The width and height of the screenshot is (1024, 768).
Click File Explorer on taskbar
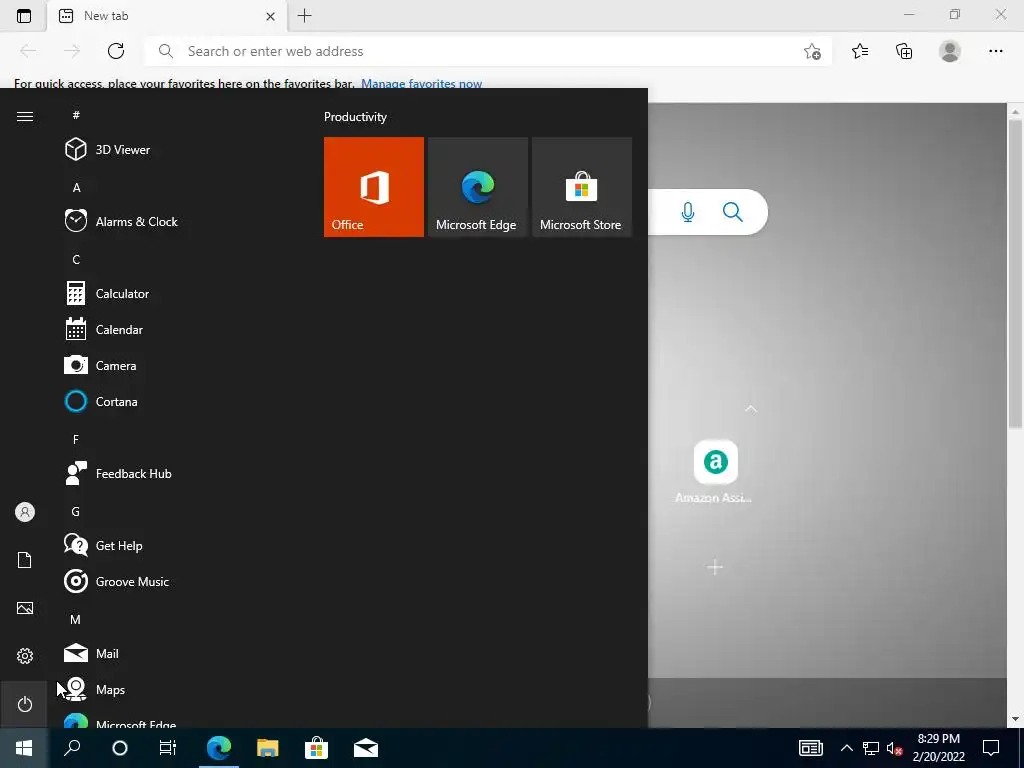[267, 748]
